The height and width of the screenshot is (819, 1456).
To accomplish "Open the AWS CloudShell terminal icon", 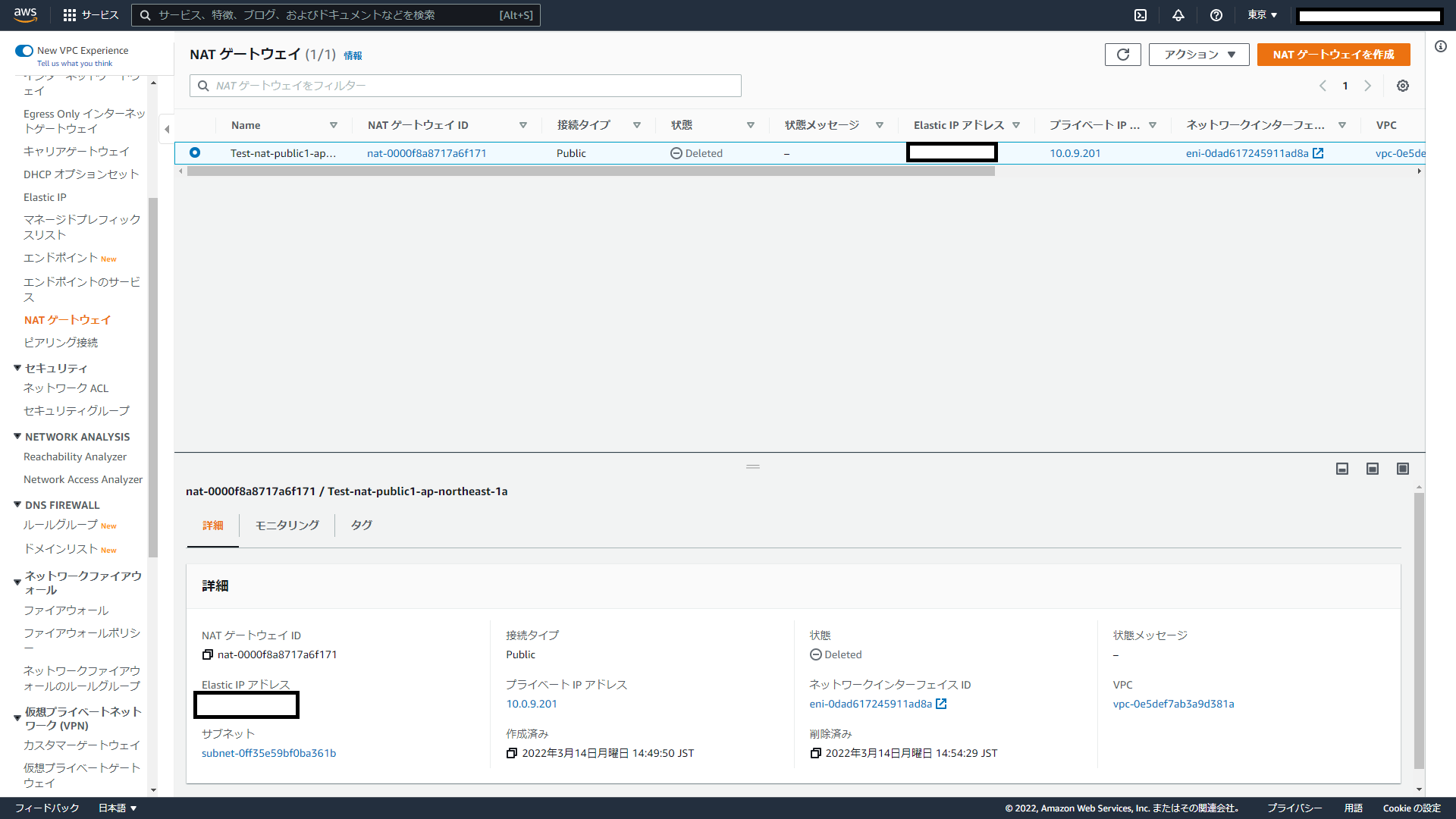I will tap(1140, 15).
